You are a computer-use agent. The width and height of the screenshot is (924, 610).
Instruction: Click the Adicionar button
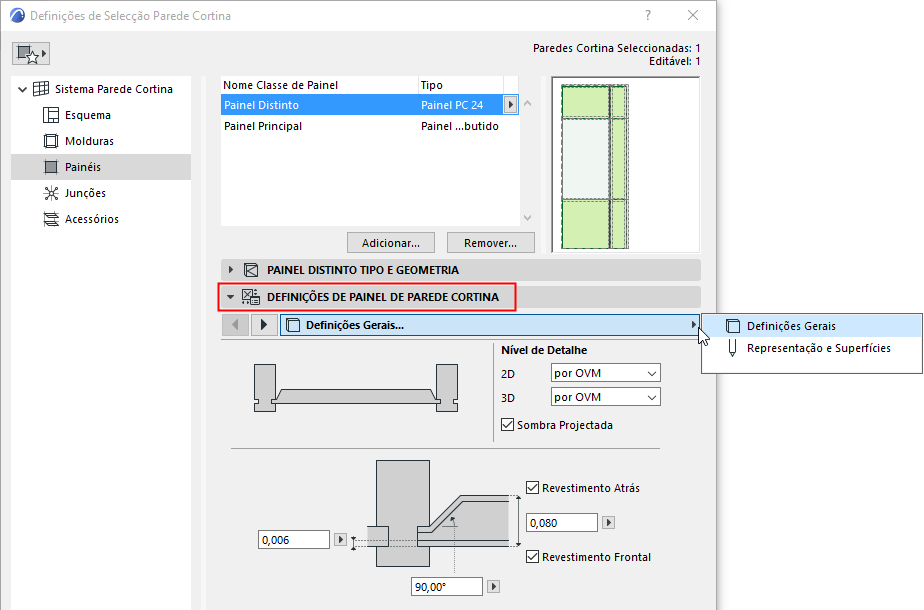click(x=390, y=242)
